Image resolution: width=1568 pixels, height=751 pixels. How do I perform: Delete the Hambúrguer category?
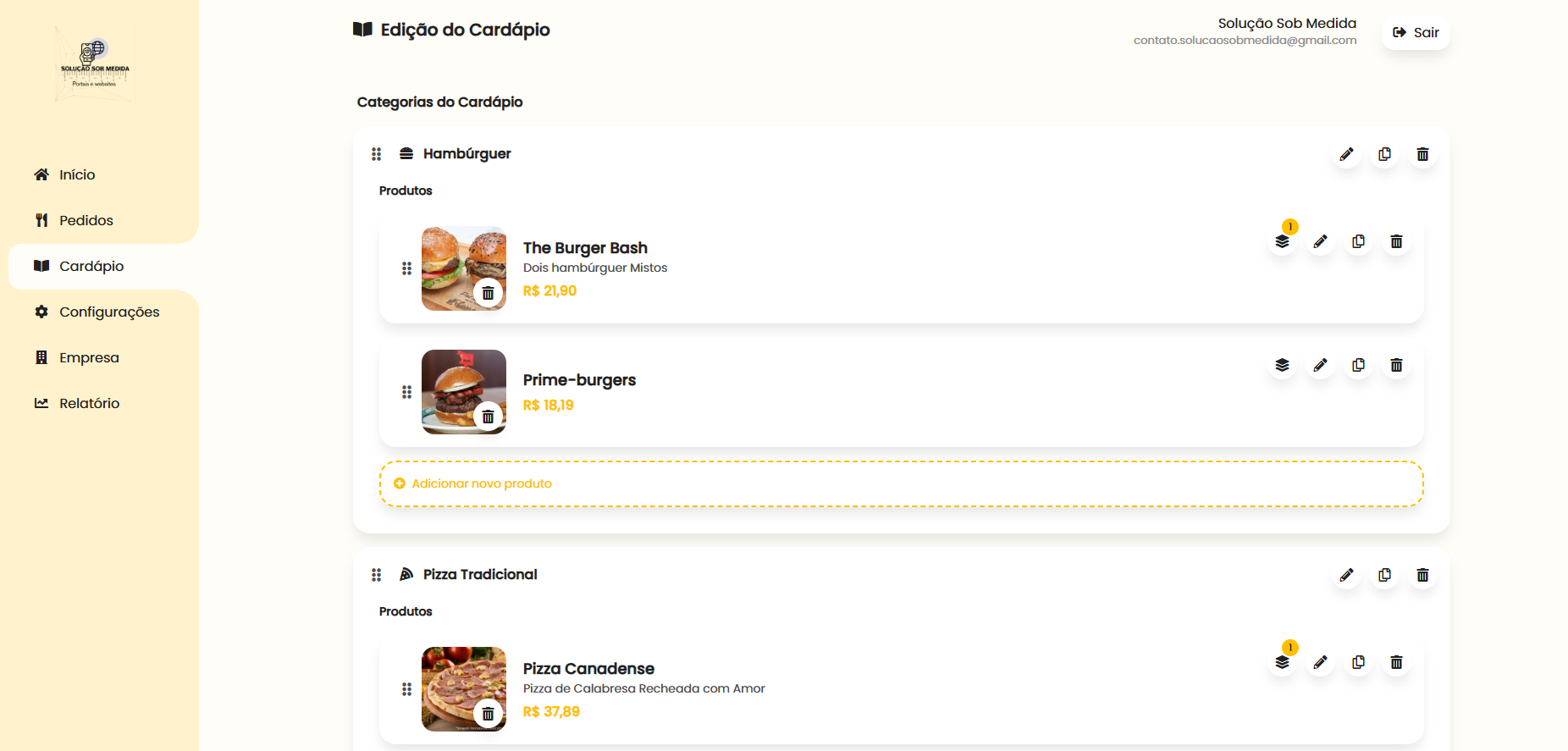(1422, 154)
